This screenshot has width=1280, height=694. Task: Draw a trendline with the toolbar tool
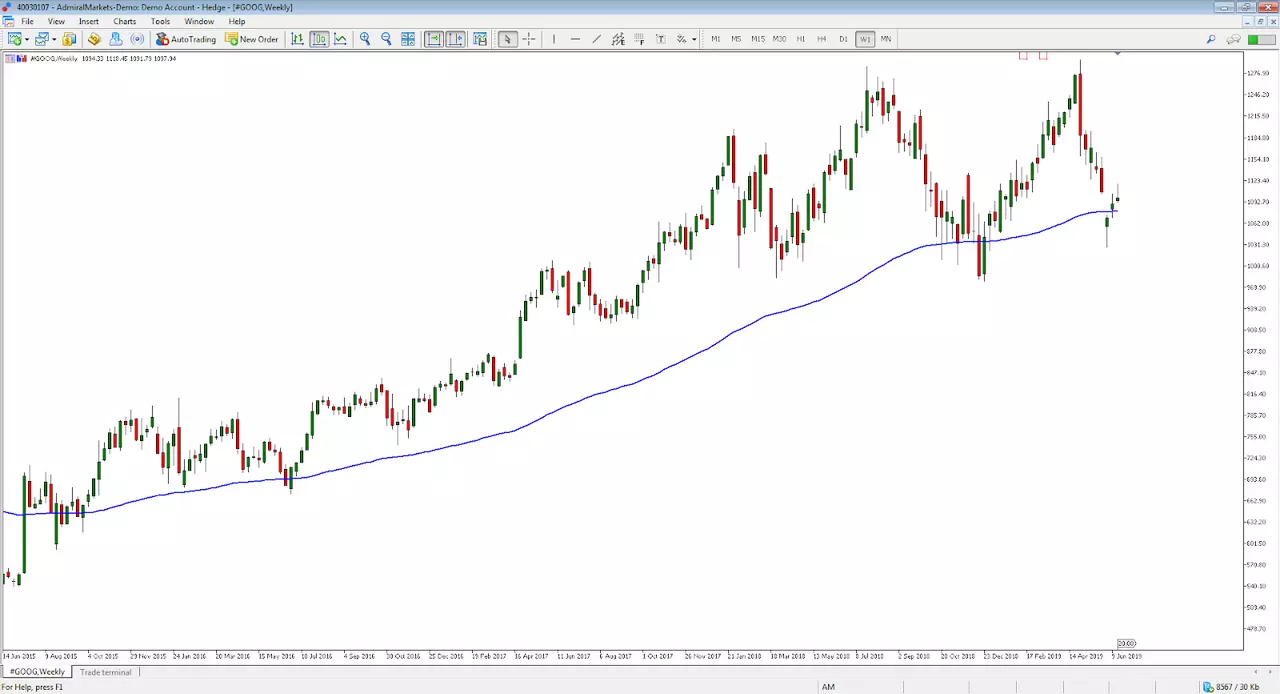coord(597,39)
